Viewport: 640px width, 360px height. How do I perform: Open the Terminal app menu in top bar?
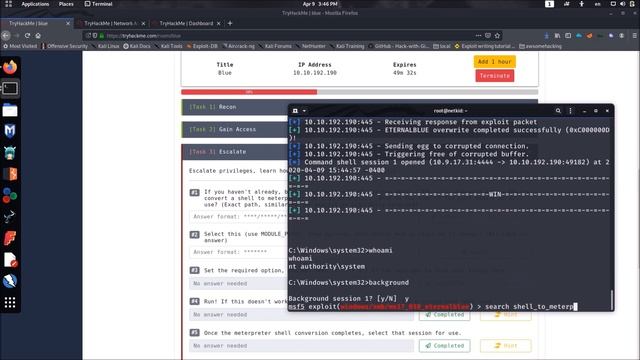click(x=98, y=4)
